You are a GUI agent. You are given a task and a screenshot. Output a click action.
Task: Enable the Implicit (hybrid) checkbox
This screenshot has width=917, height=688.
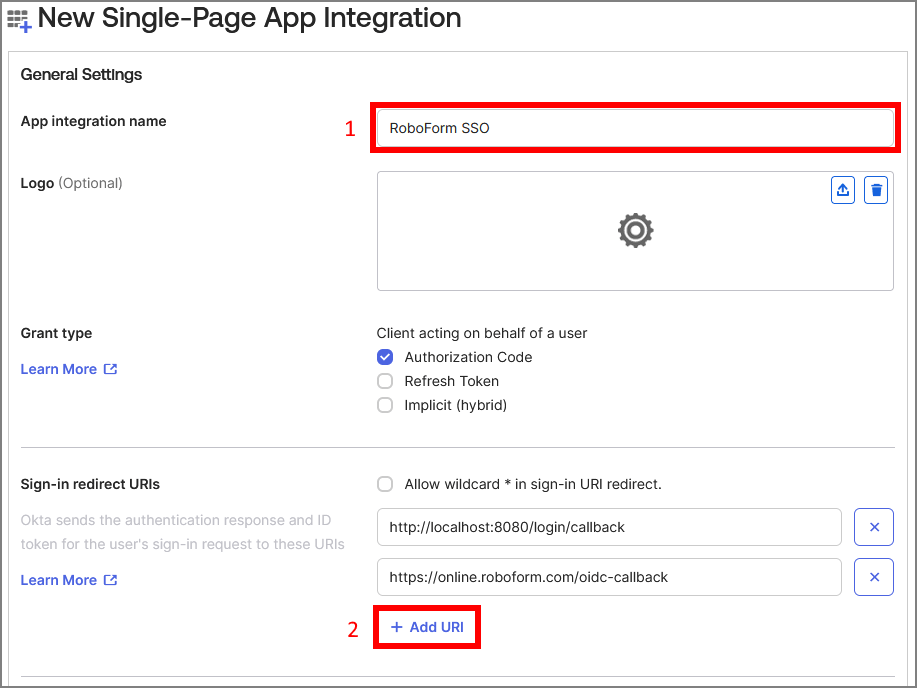pyautogui.click(x=385, y=405)
